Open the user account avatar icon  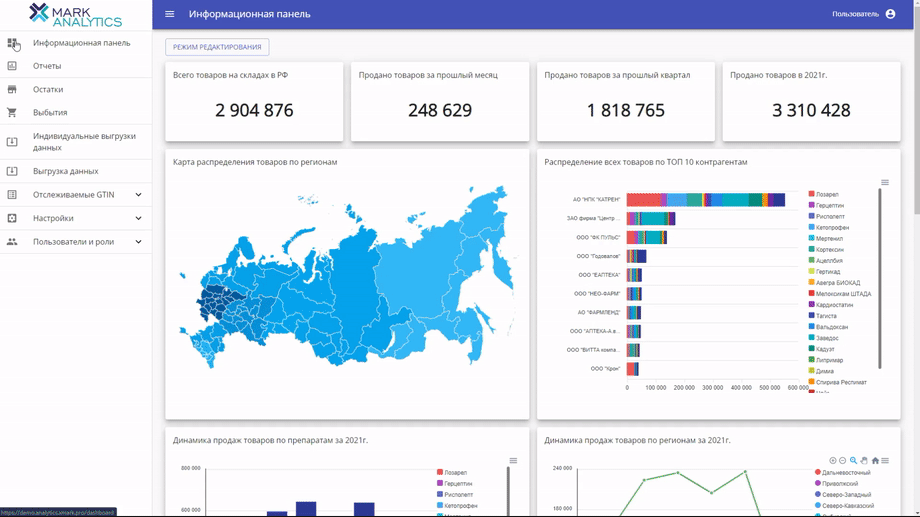(x=890, y=14)
